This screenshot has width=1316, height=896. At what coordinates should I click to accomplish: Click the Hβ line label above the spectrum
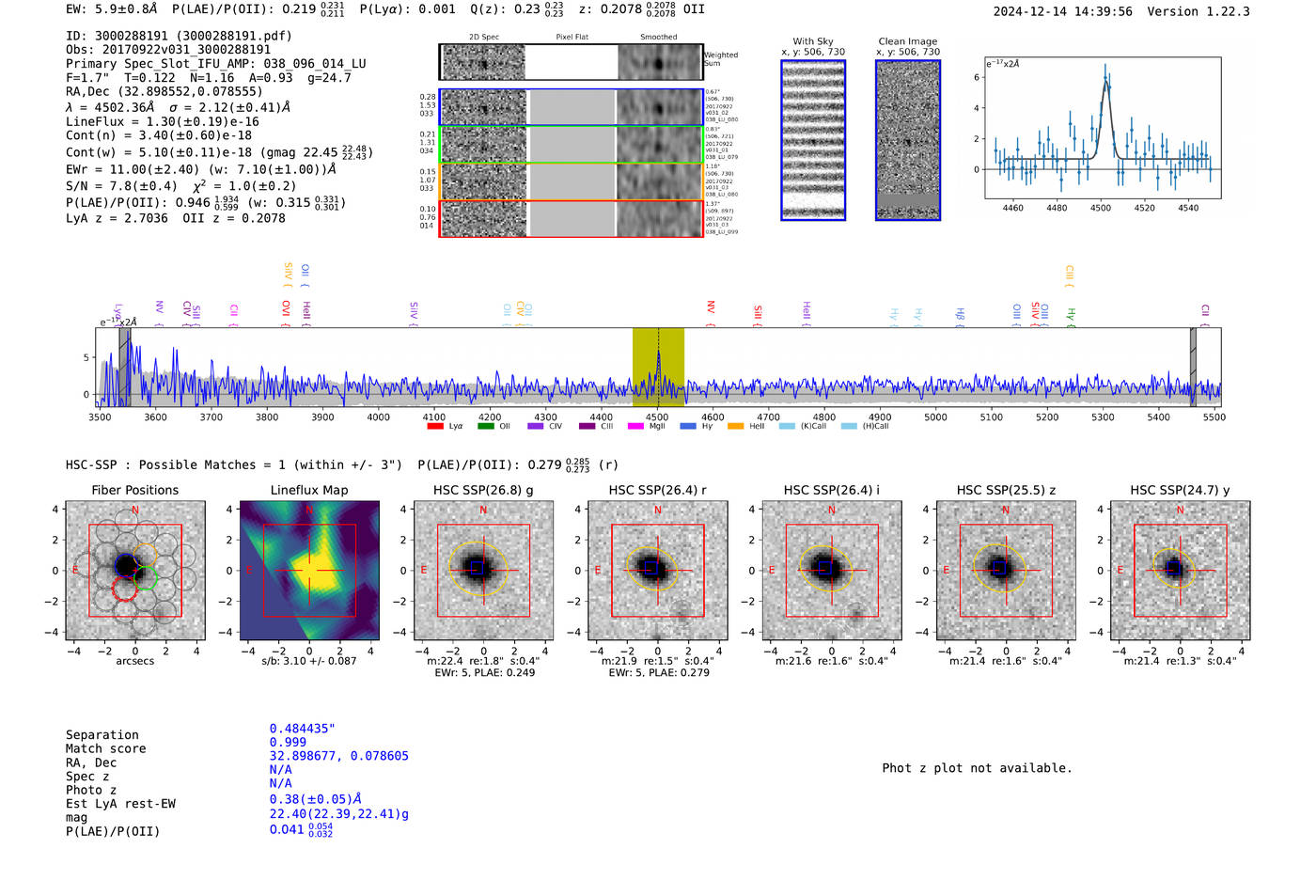pyautogui.click(x=961, y=315)
